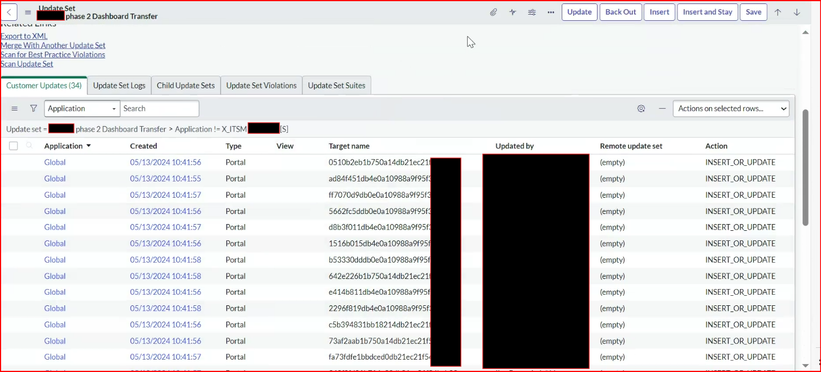This screenshot has height=372, width=821.
Task: Click the Save button
Action: coord(753,12)
